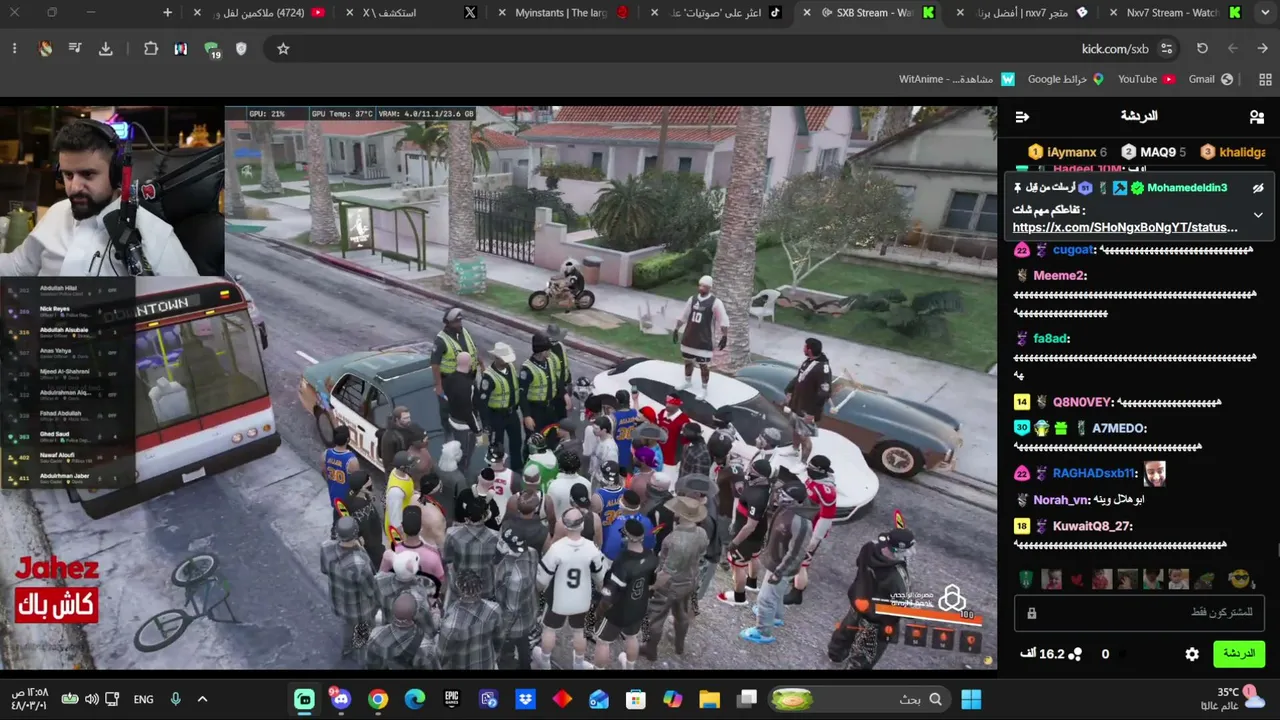Switch ENG keyboard language
Viewport: 1280px width, 720px height.
point(143,699)
